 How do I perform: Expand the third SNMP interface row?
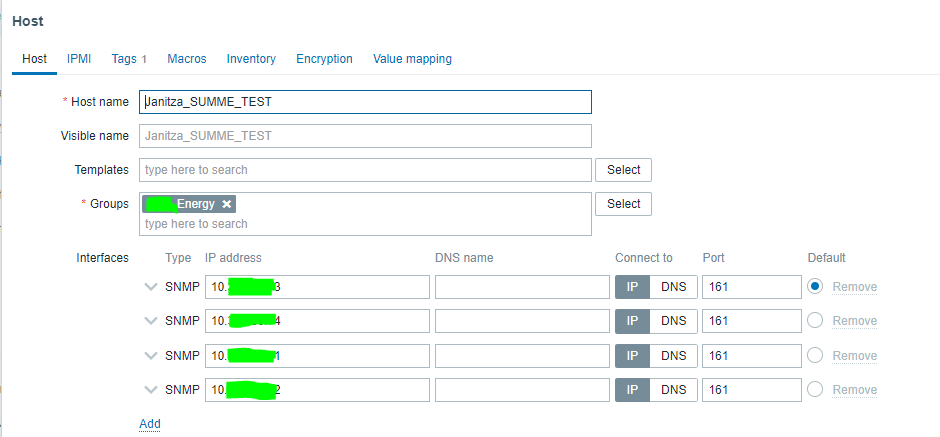[151, 355]
